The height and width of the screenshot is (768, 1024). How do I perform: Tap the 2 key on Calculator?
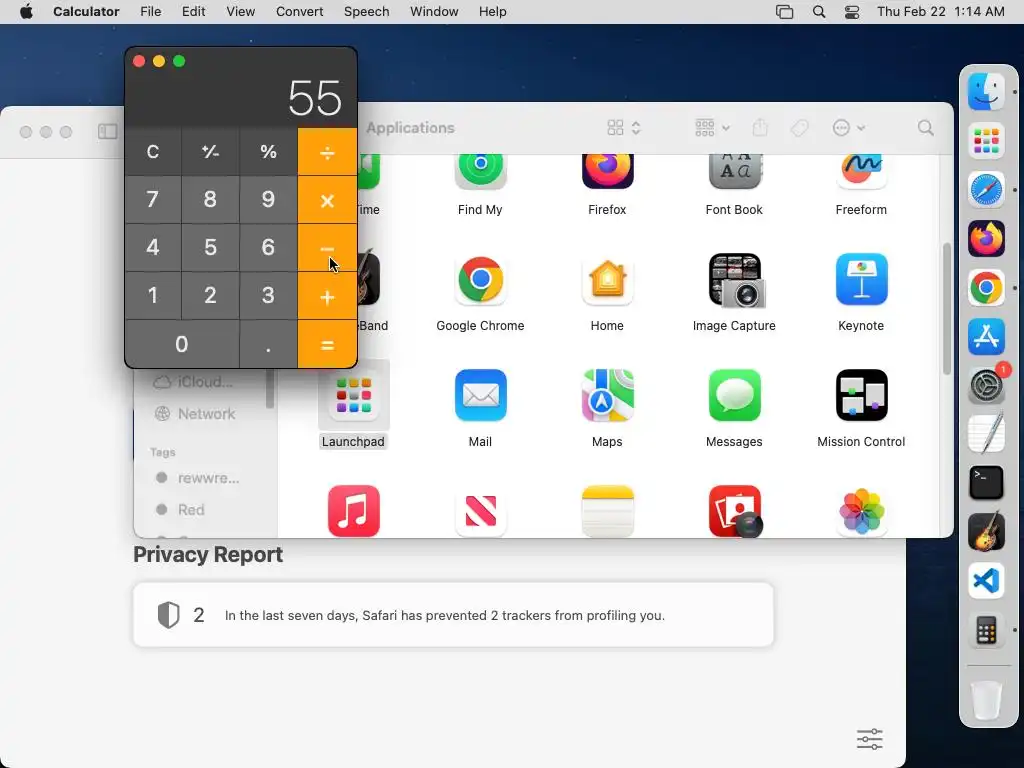click(x=210, y=296)
